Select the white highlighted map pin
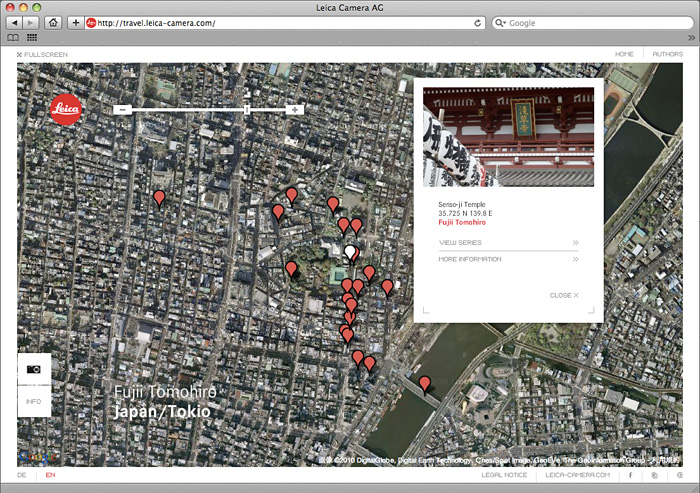700x493 pixels. pyautogui.click(x=350, y=253)
